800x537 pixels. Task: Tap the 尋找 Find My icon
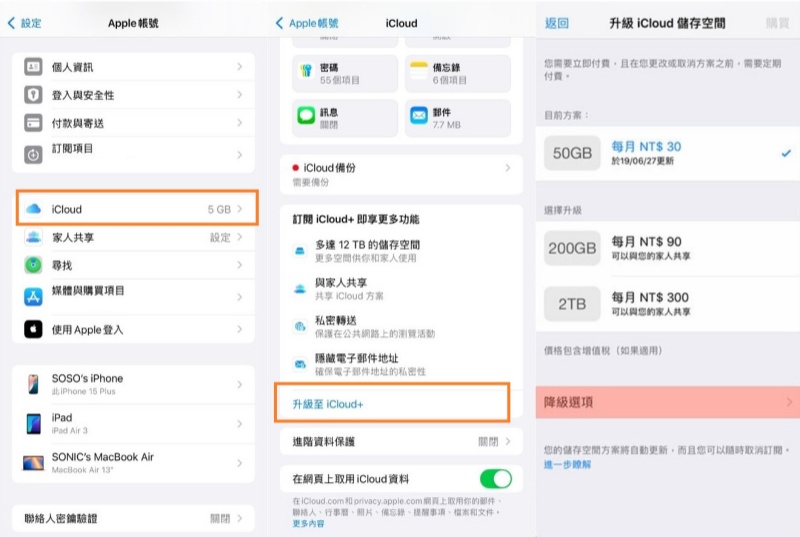tap(33, 265)
